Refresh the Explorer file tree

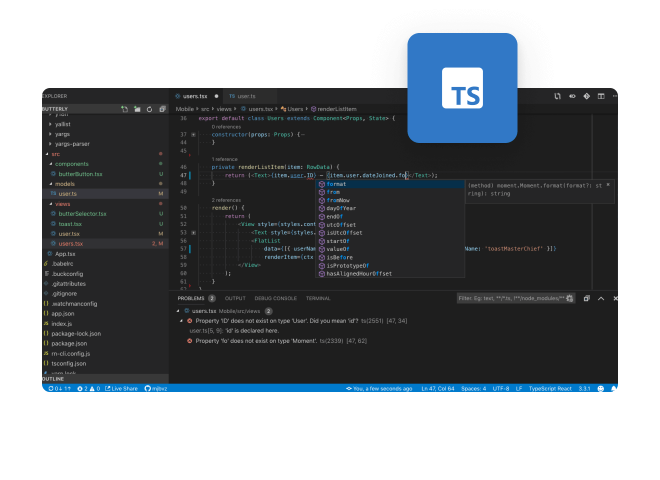pyautogui.click(x=149, y=108)
